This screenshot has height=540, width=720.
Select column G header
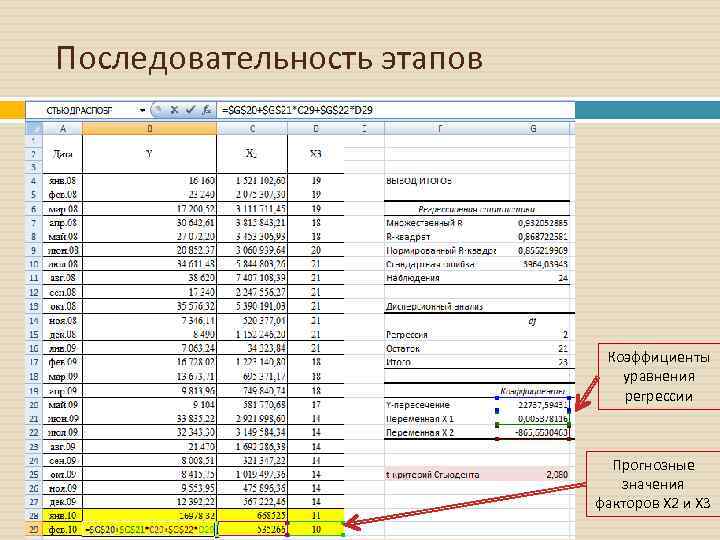click(x=533, y=129)
